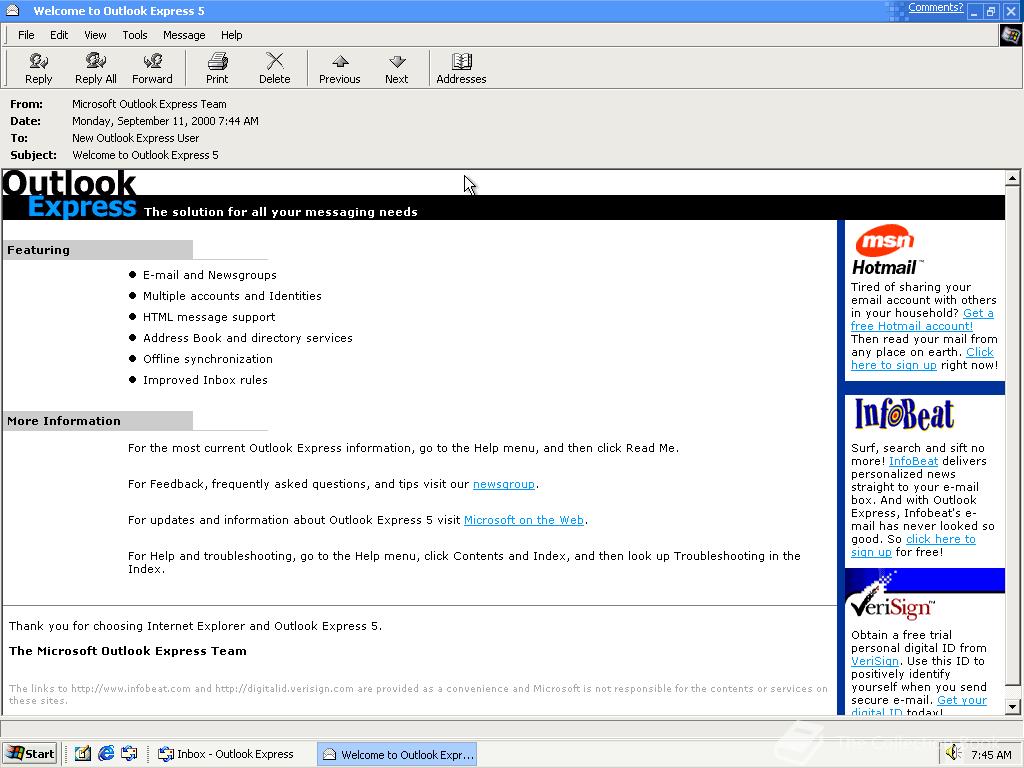The image size is (1024, 768).
Task: Follow the newsgroup link
Action: 504,484
